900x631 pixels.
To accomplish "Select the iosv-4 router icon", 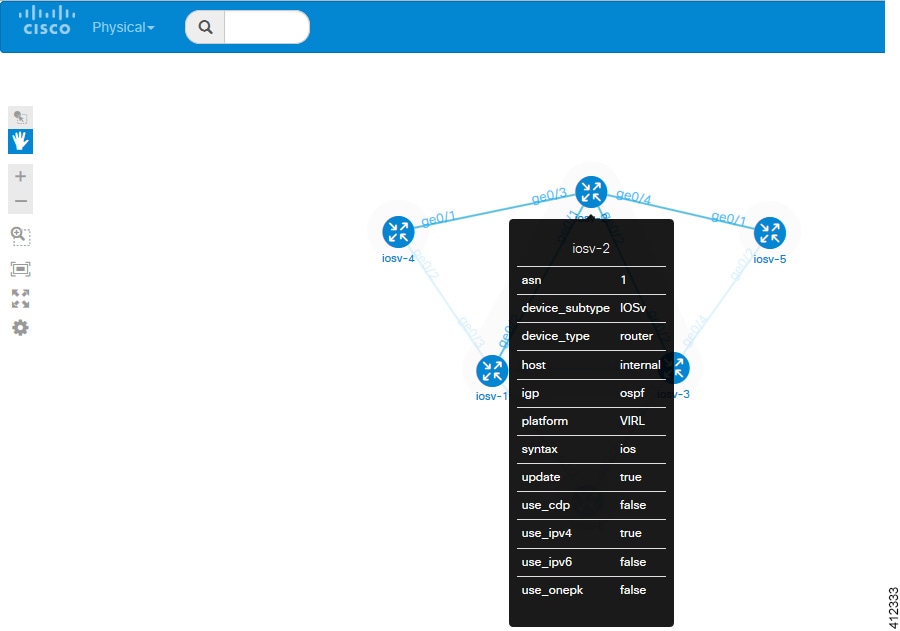I will tap(398, 231).
